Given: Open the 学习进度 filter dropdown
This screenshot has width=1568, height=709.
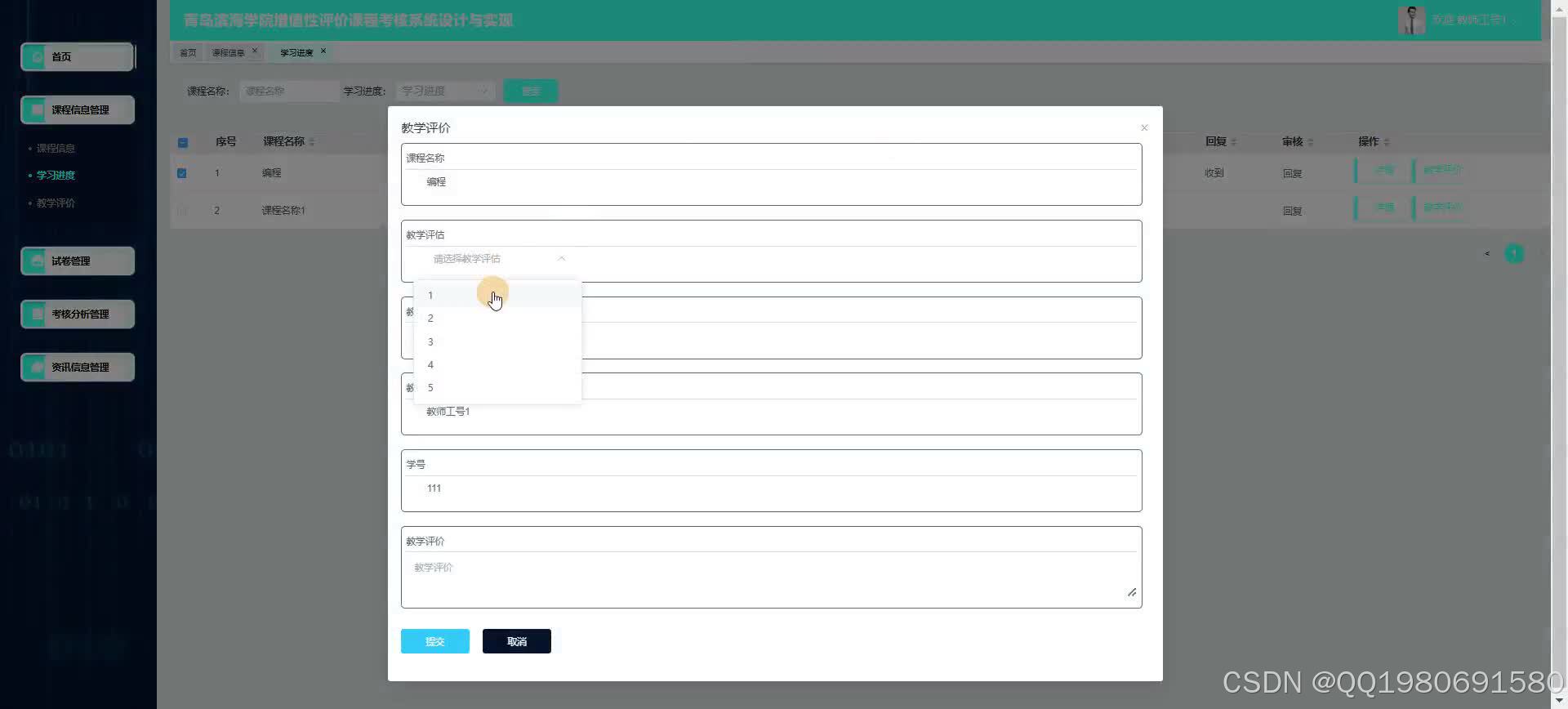Looking at the screenshot, I should [x=445, y=91].
